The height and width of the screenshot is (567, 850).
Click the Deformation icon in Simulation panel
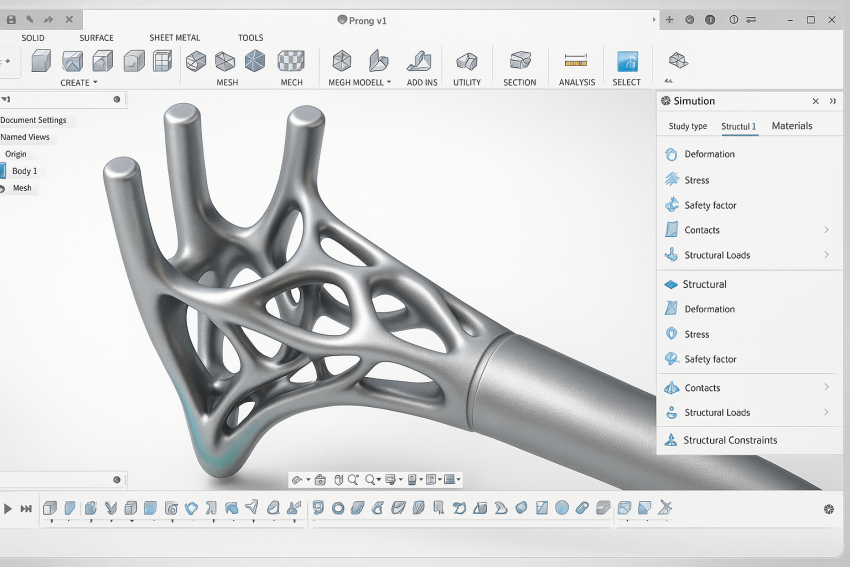(x=671, y=154)
